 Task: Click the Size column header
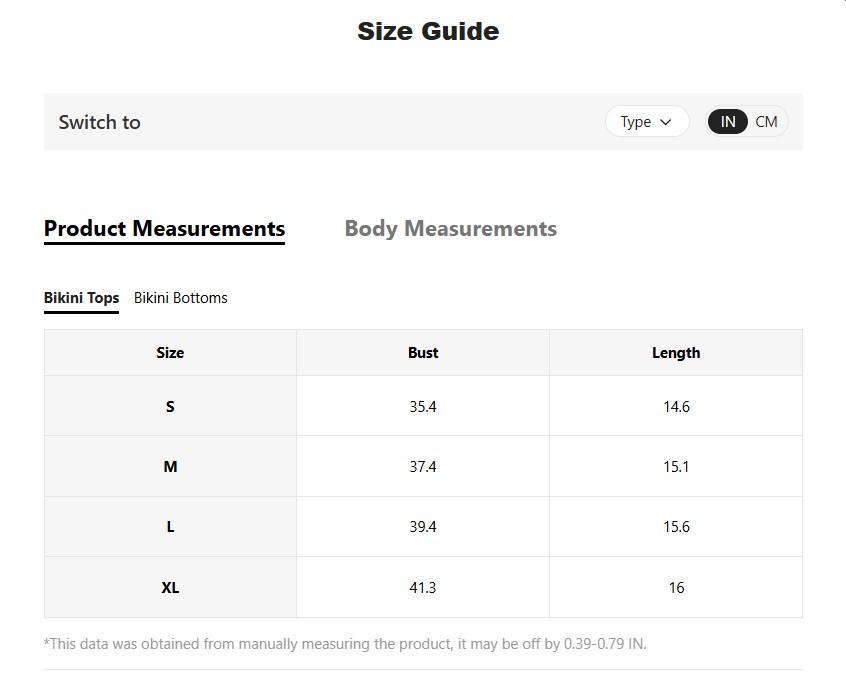(170, 353)
